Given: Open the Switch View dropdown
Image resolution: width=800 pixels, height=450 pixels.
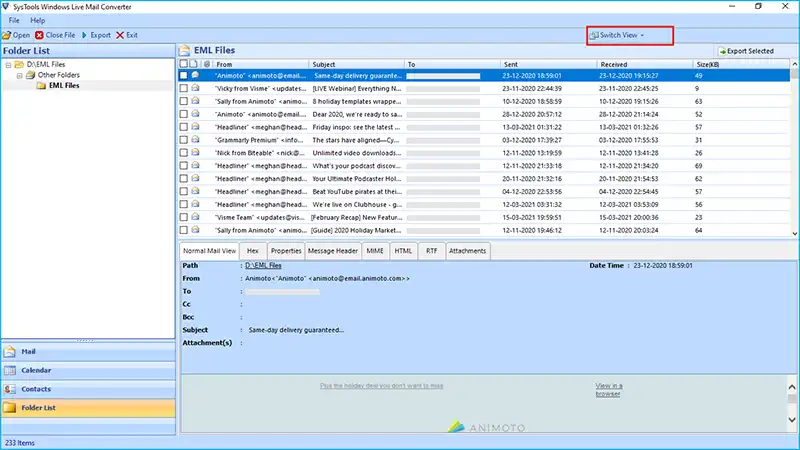Looking at the screenshot, I should [x=617, y=35].
